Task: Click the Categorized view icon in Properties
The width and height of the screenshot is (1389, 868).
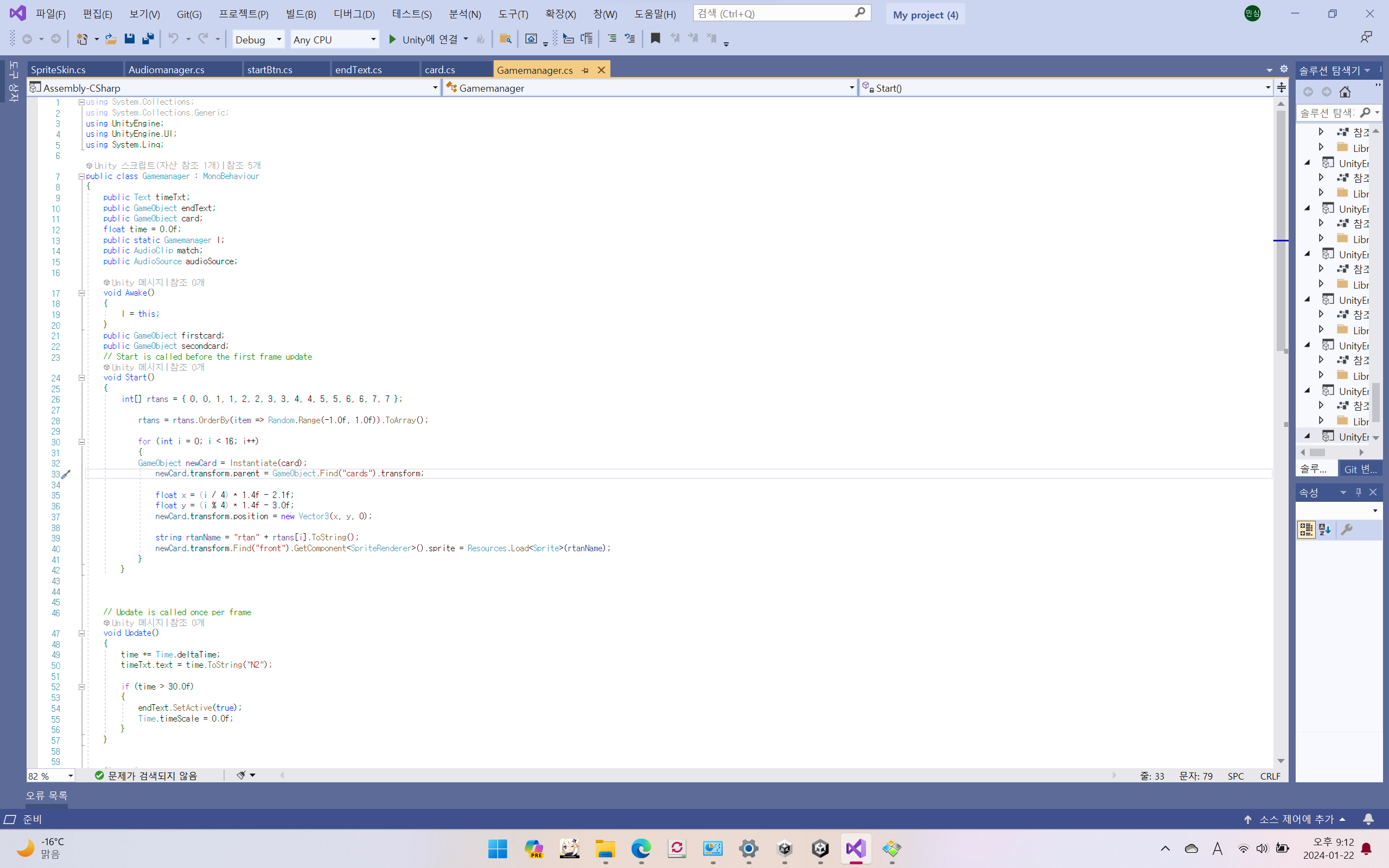Action: click(1307, 529)
